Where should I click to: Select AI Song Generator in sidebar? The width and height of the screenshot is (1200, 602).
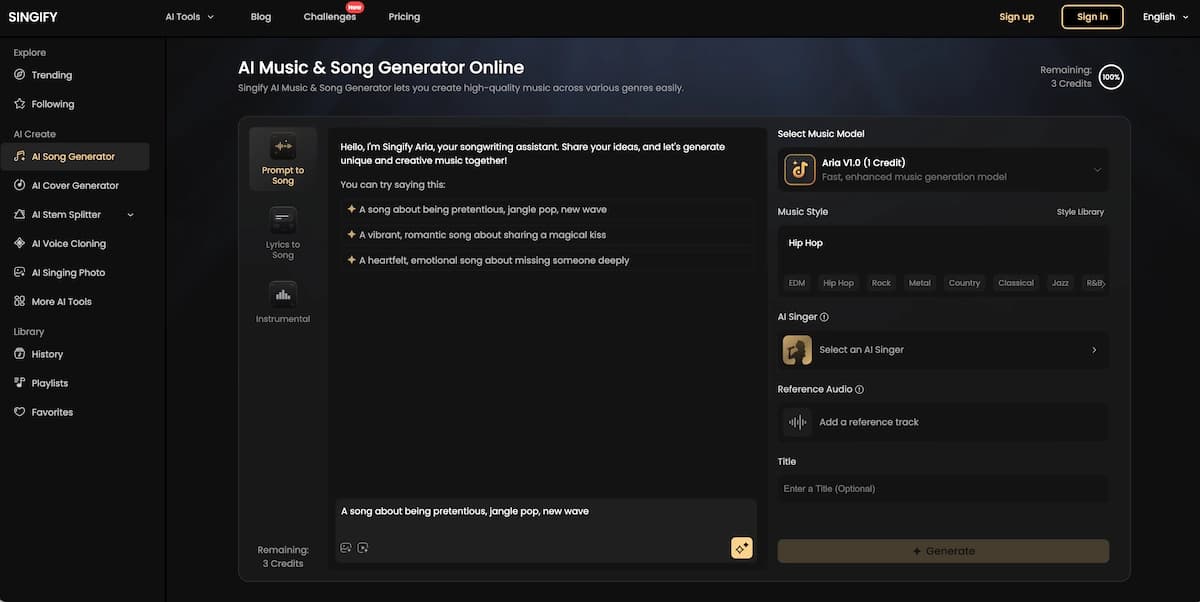coord(75,157)
